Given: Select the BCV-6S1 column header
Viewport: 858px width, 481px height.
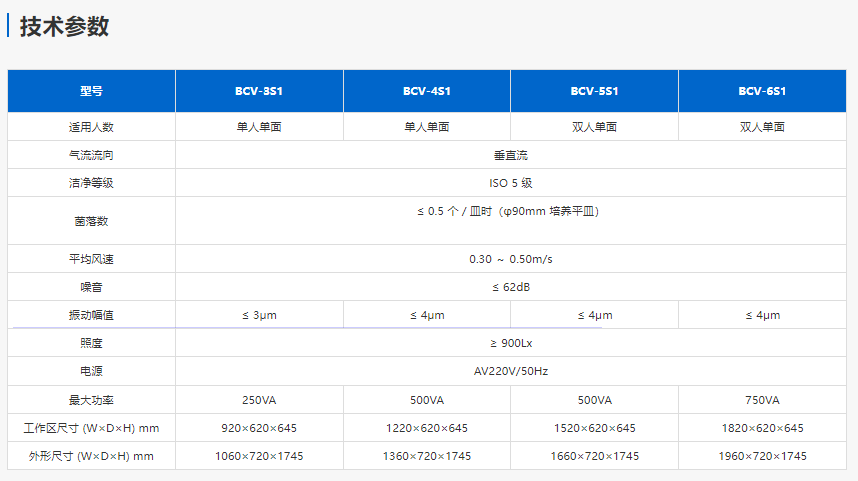Looking at the screenshot, I should coord(762,91).
